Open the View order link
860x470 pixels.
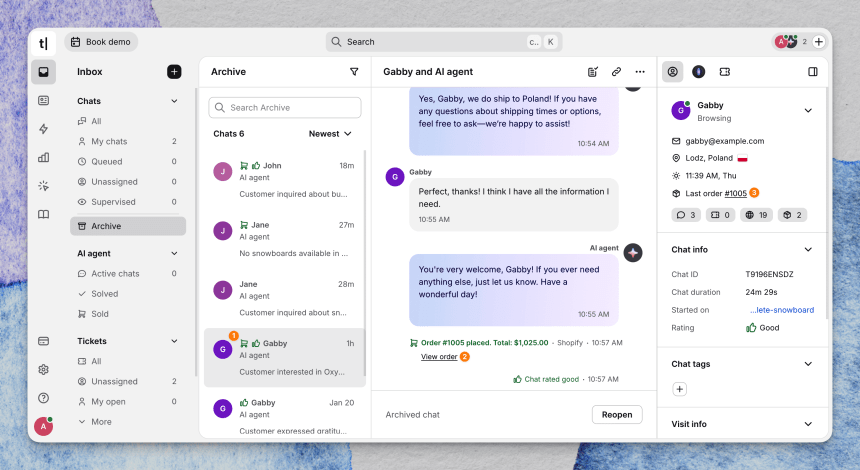(x=439, y=356)
